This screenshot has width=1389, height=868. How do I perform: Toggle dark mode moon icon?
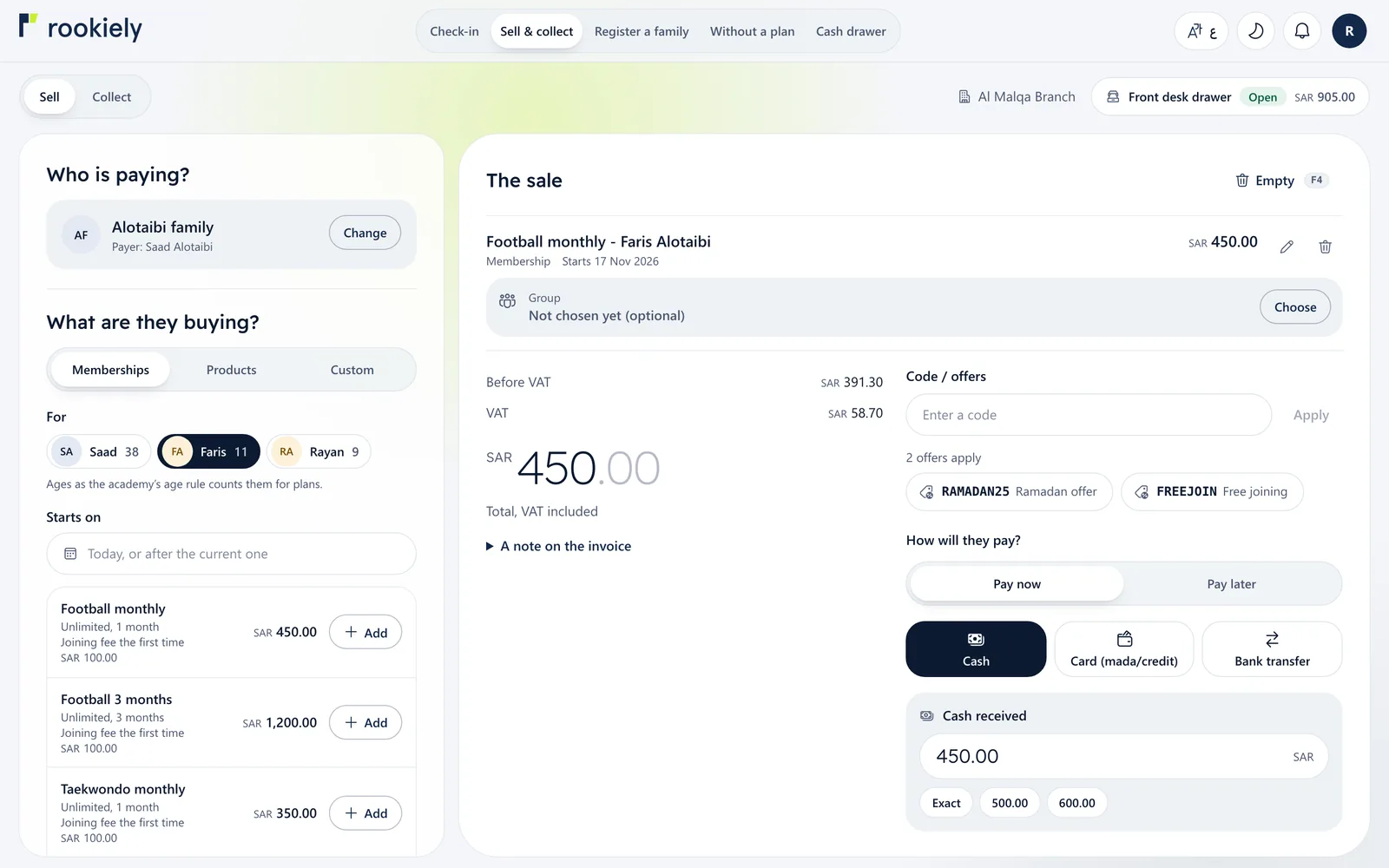tap(1255, 31)
